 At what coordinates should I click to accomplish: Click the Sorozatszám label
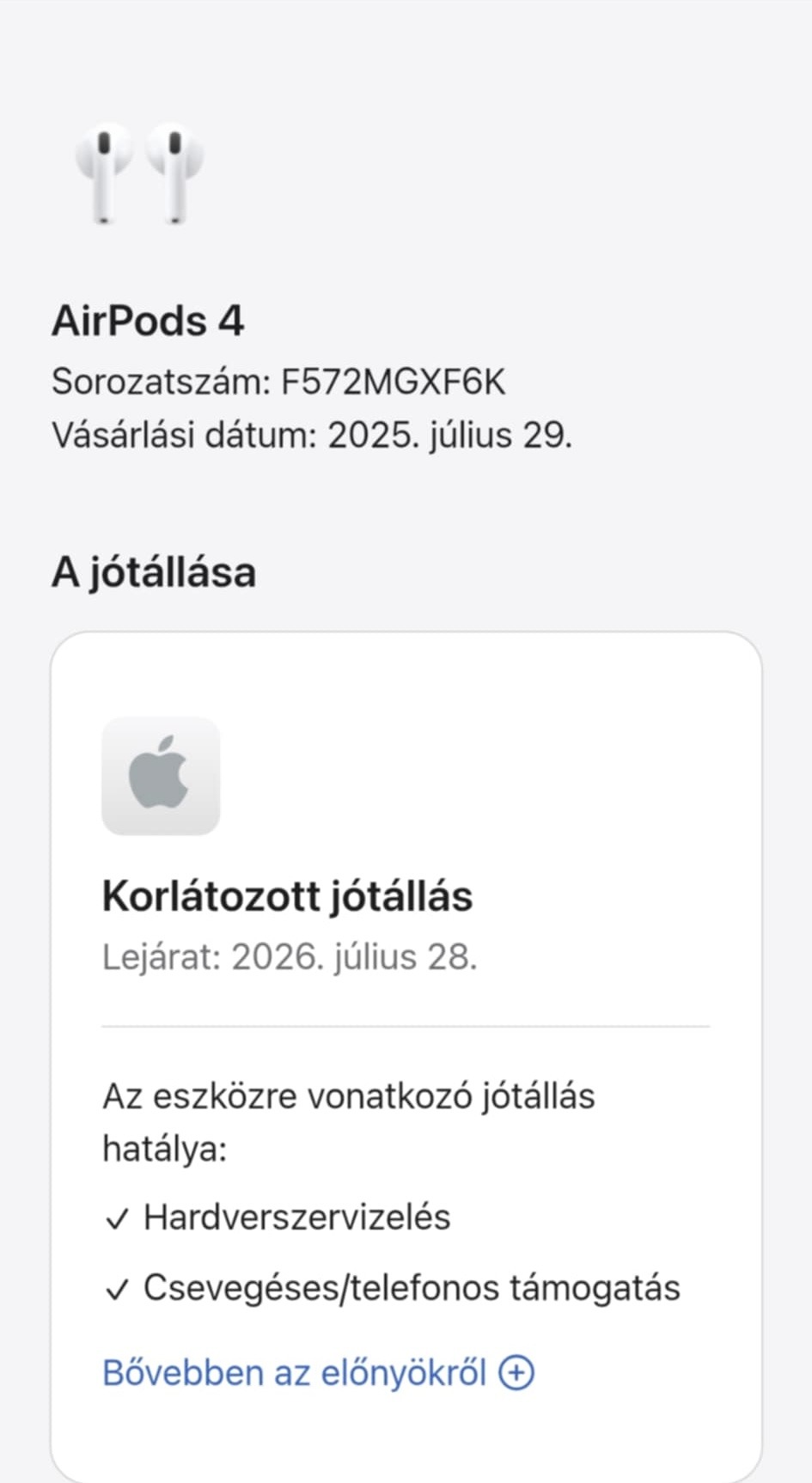coord(162,381)
